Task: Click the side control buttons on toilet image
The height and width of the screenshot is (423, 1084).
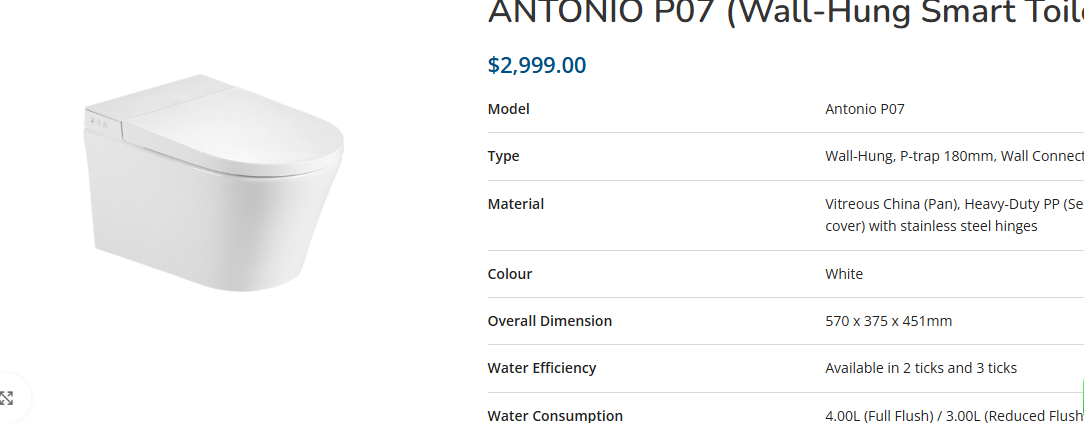Action: (98, 124)
